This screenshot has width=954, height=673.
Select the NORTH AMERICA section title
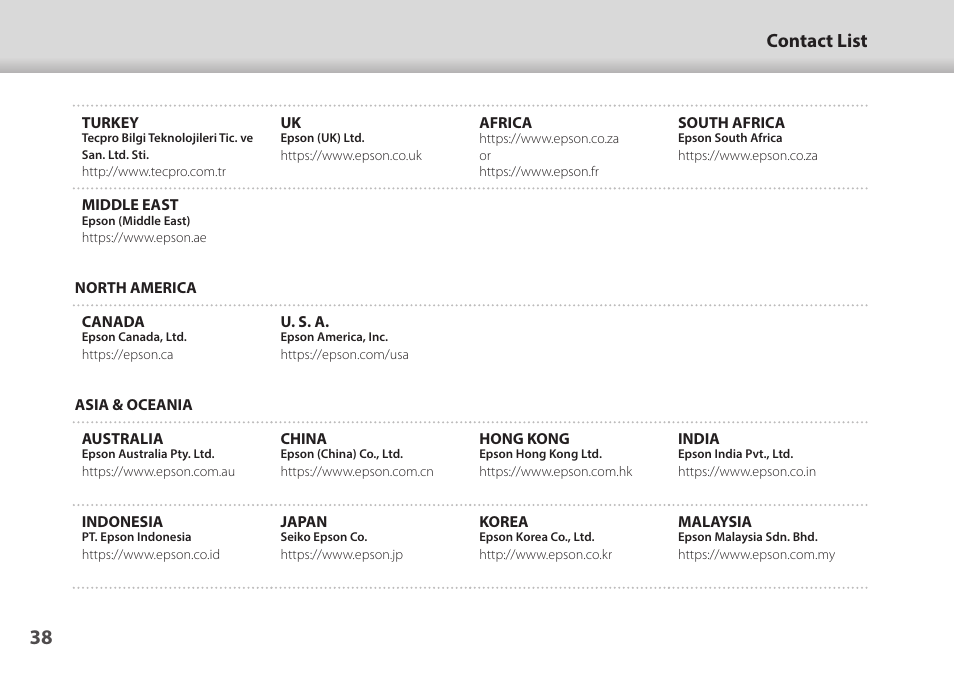136,288
